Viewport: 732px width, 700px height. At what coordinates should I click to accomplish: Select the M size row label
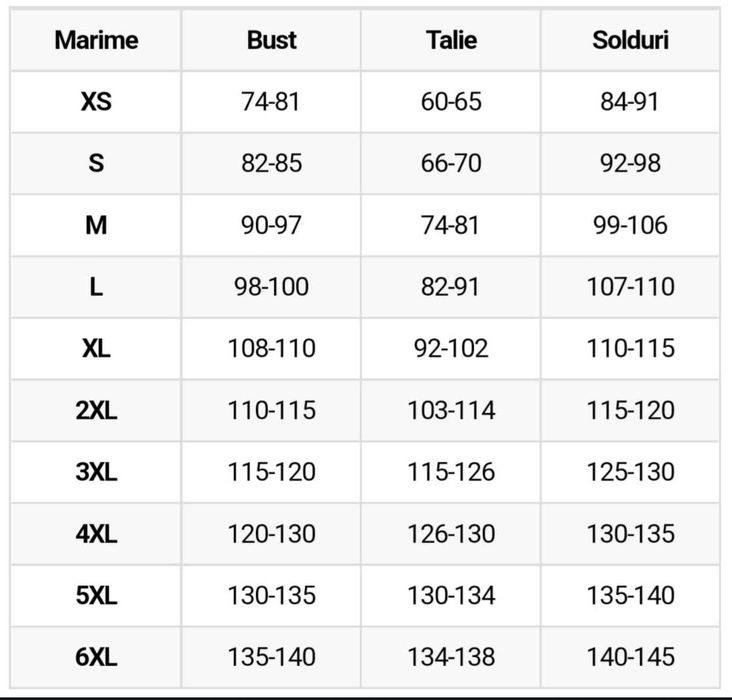coord(96,226)
